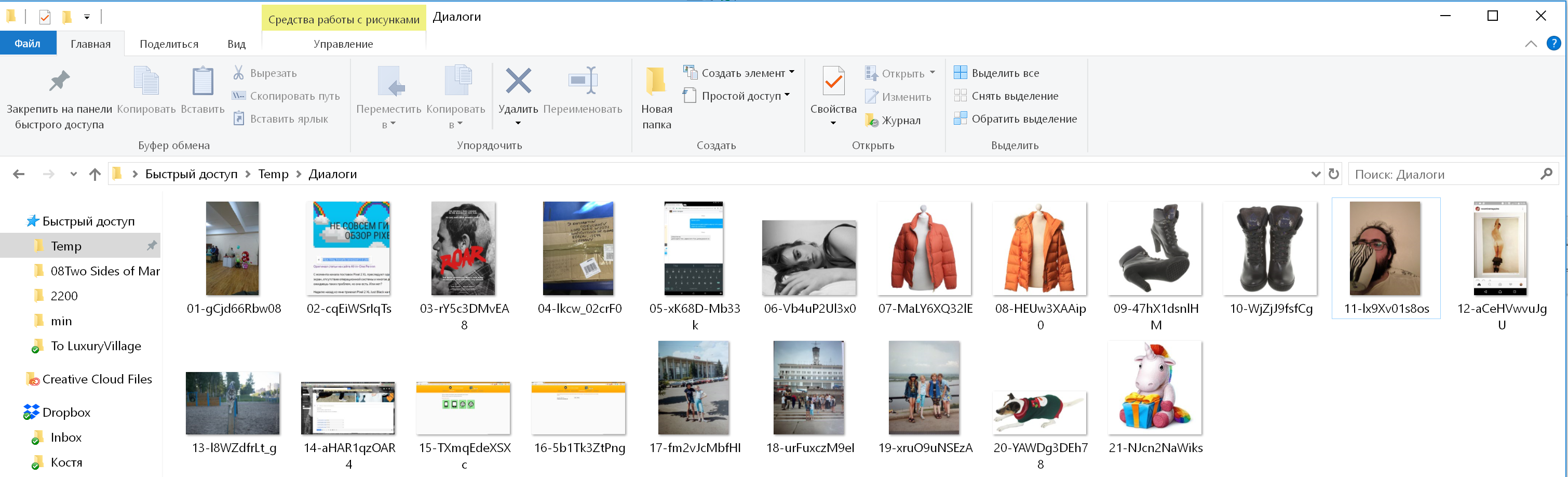Go back with the left arrow
The width and height of the screenshot is (1568, 477).
(x=19, y=174)
